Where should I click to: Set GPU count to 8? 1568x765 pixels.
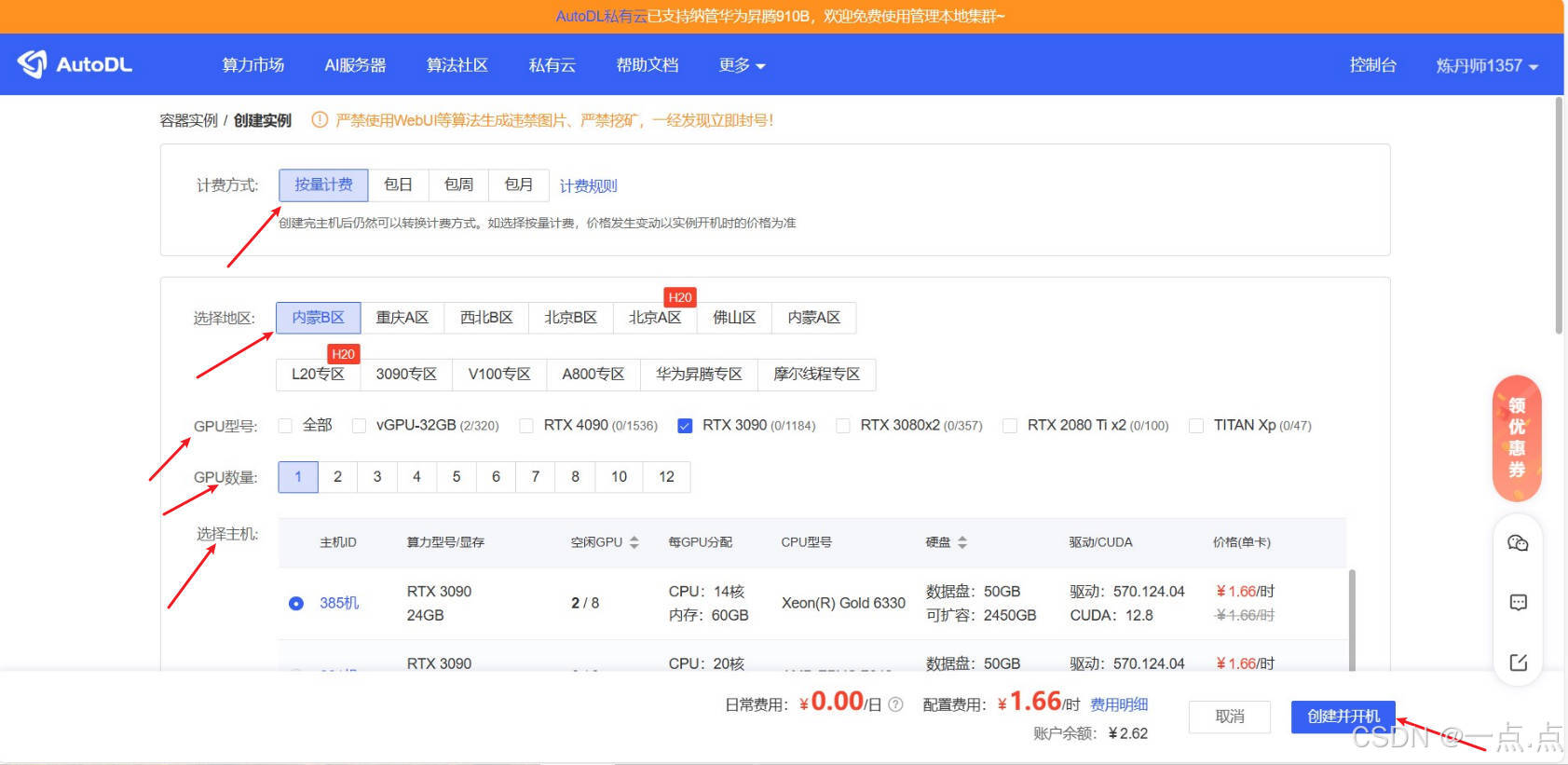575,477
